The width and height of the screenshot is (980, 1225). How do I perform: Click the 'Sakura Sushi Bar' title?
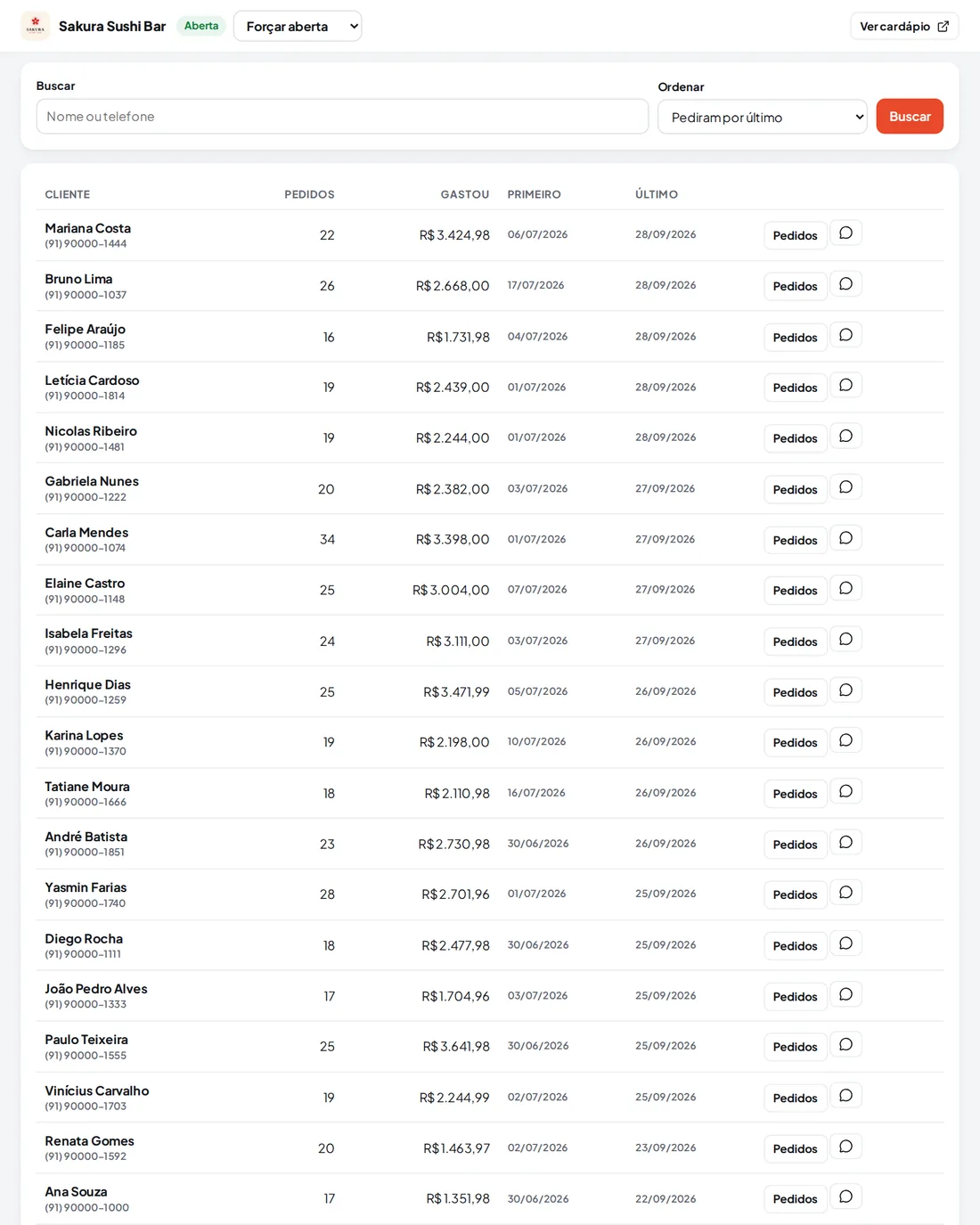coord(112,26)
